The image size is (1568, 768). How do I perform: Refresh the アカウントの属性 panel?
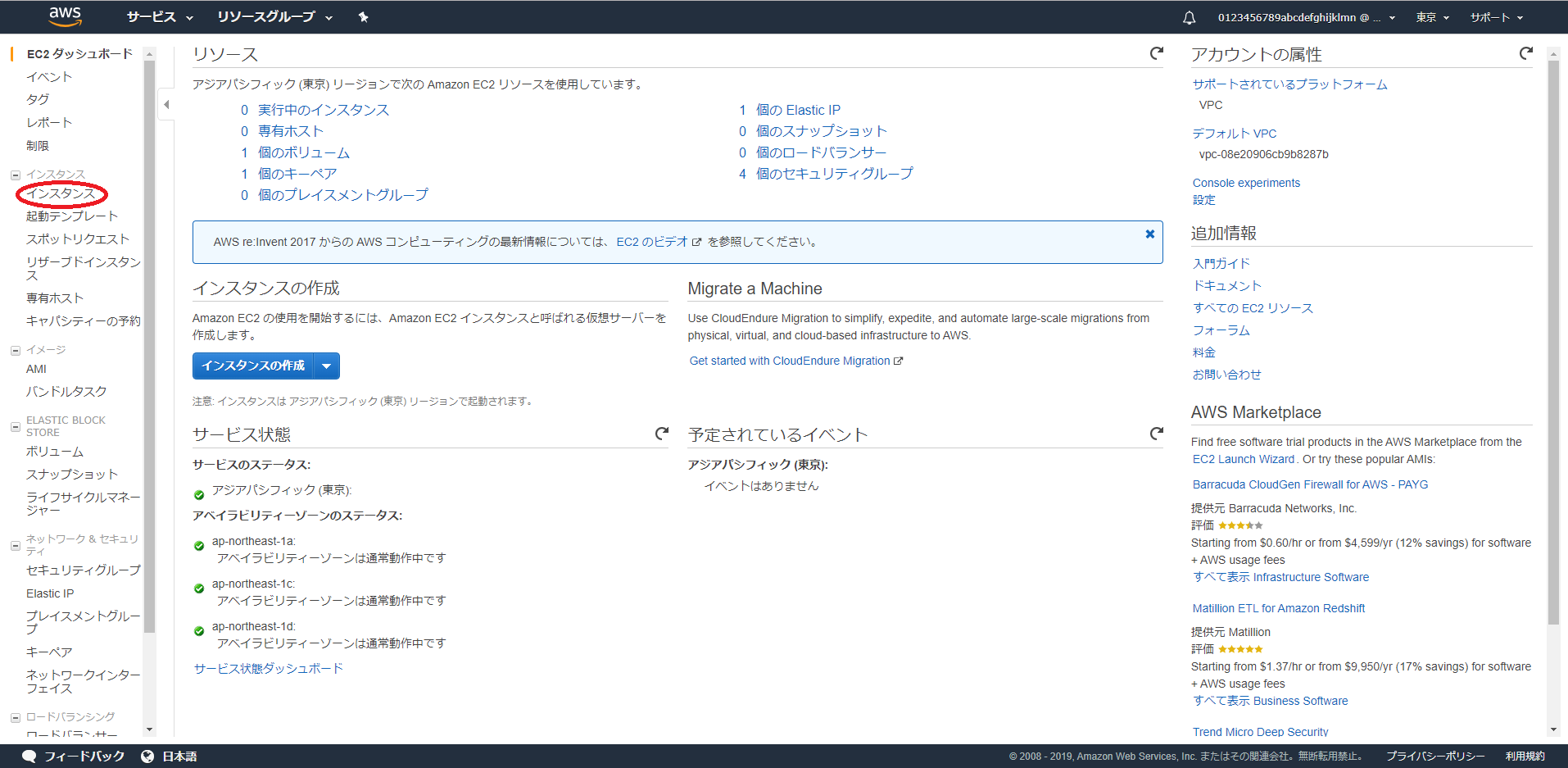[1525, 53]
